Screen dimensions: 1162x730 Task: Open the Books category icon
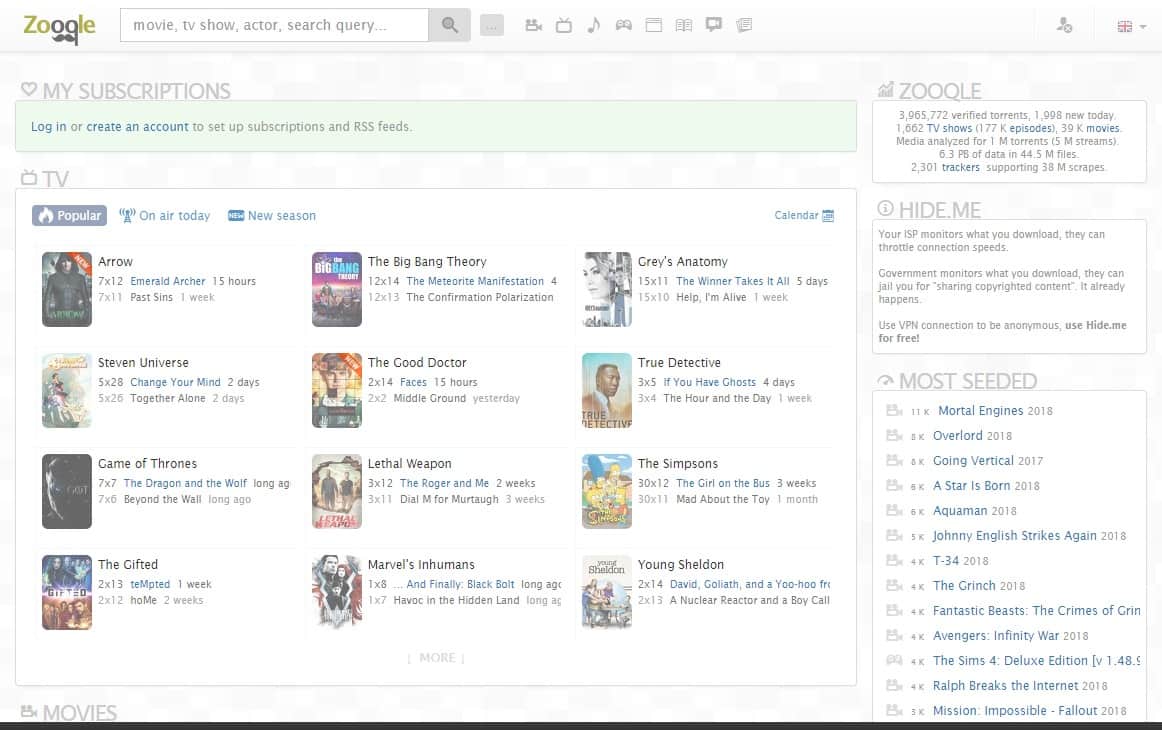(x=684, y=26)
